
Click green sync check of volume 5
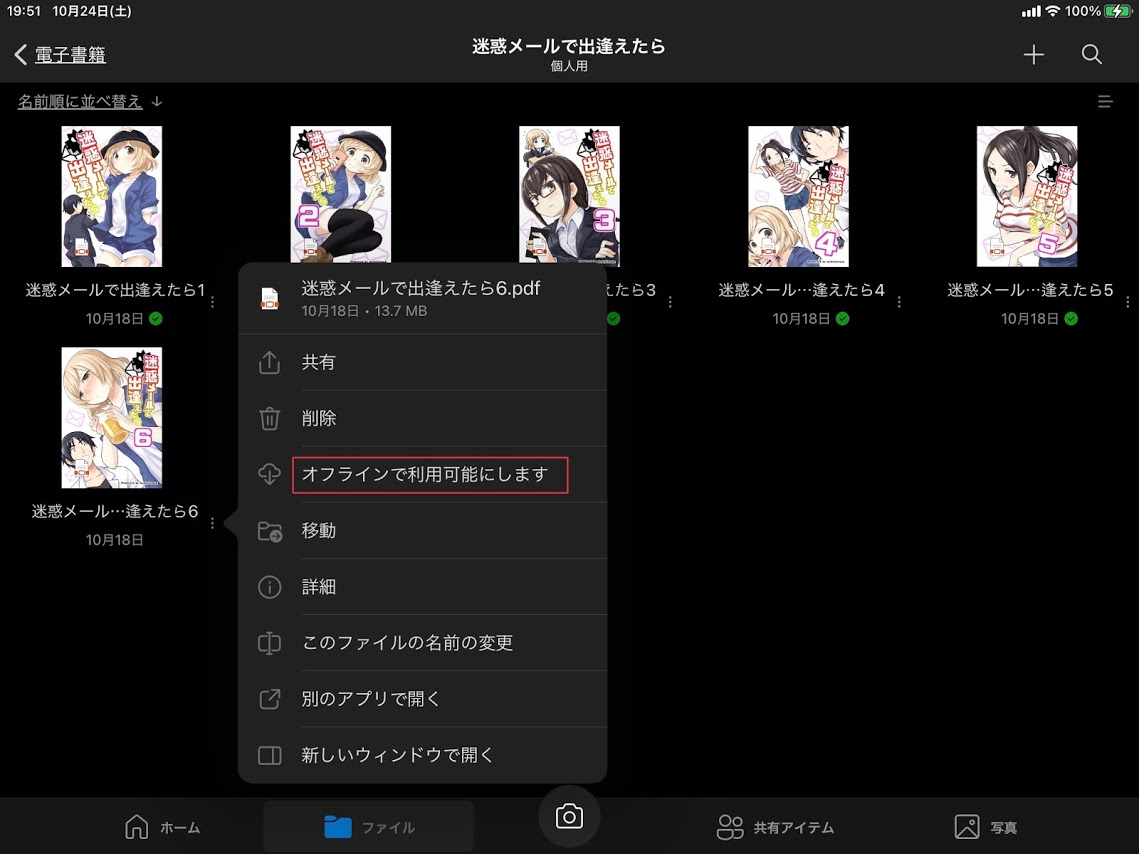tap(1071, 319)
